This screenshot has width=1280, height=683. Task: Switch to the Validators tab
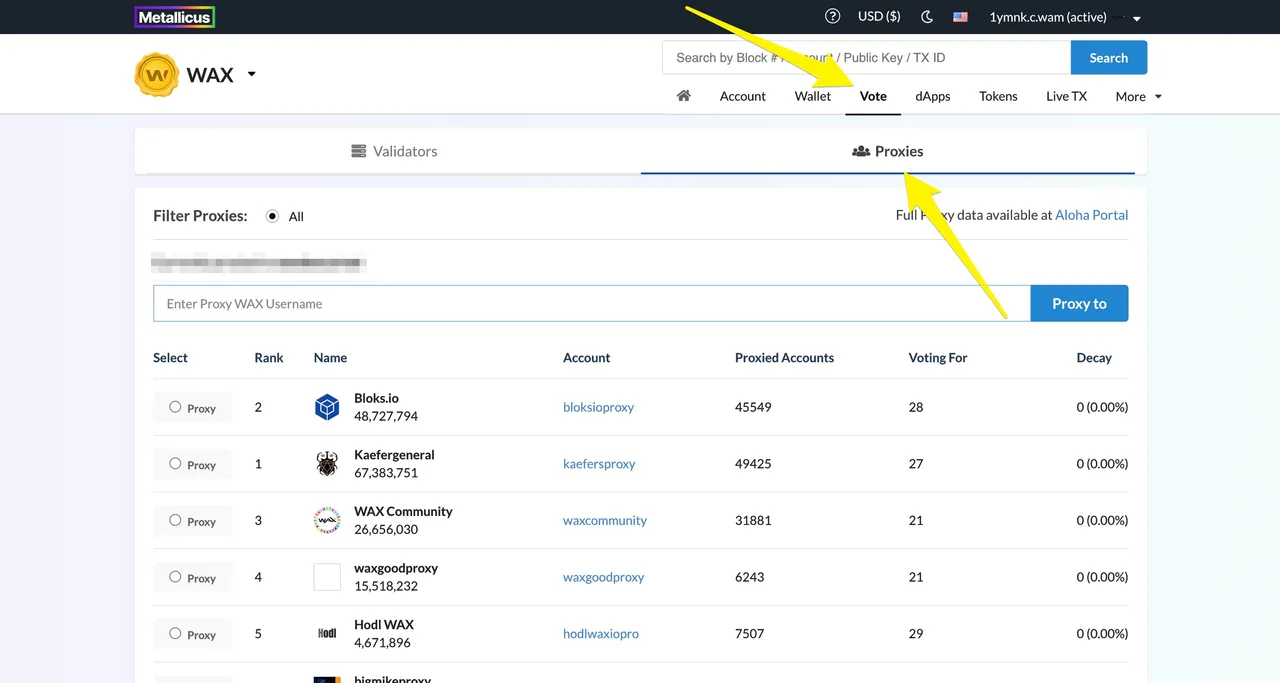click(394, 151)
